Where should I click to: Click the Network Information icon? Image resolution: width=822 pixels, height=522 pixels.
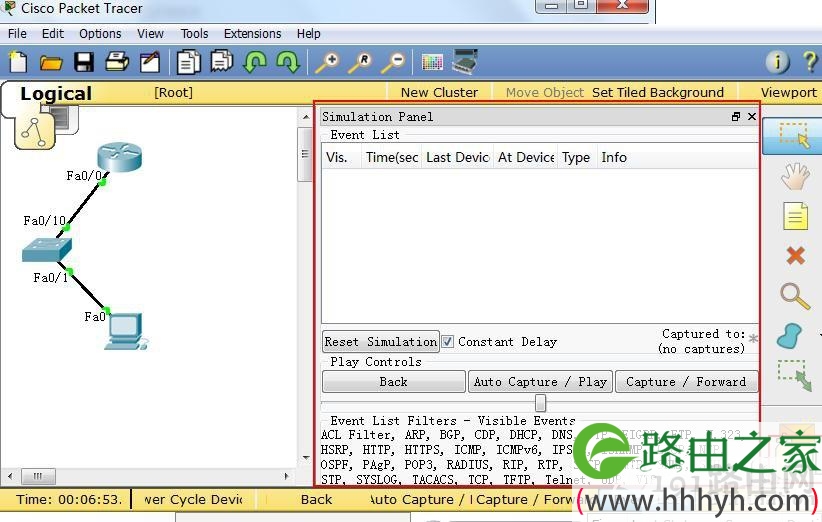coord(777,62)
